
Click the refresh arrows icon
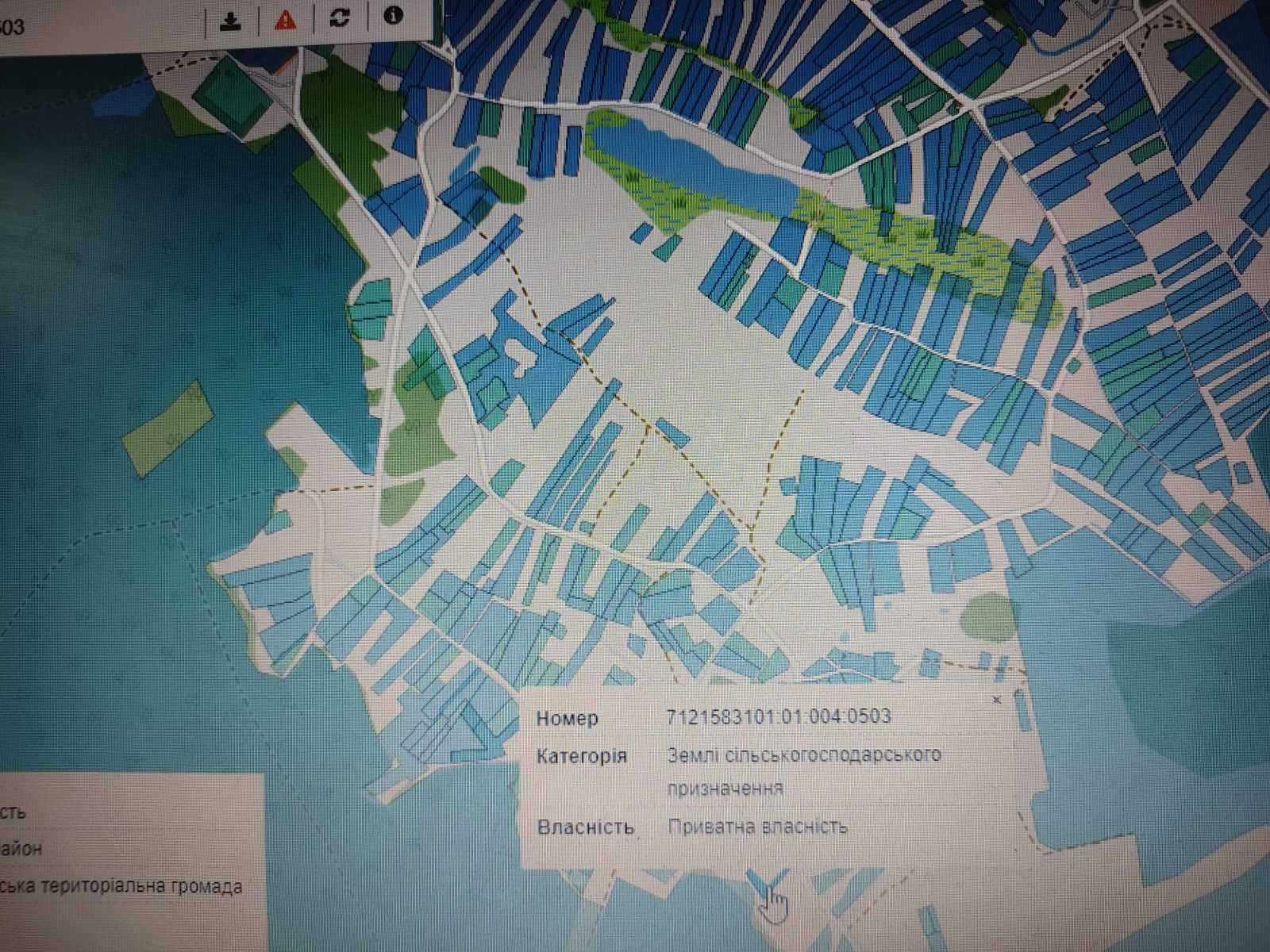340,17
